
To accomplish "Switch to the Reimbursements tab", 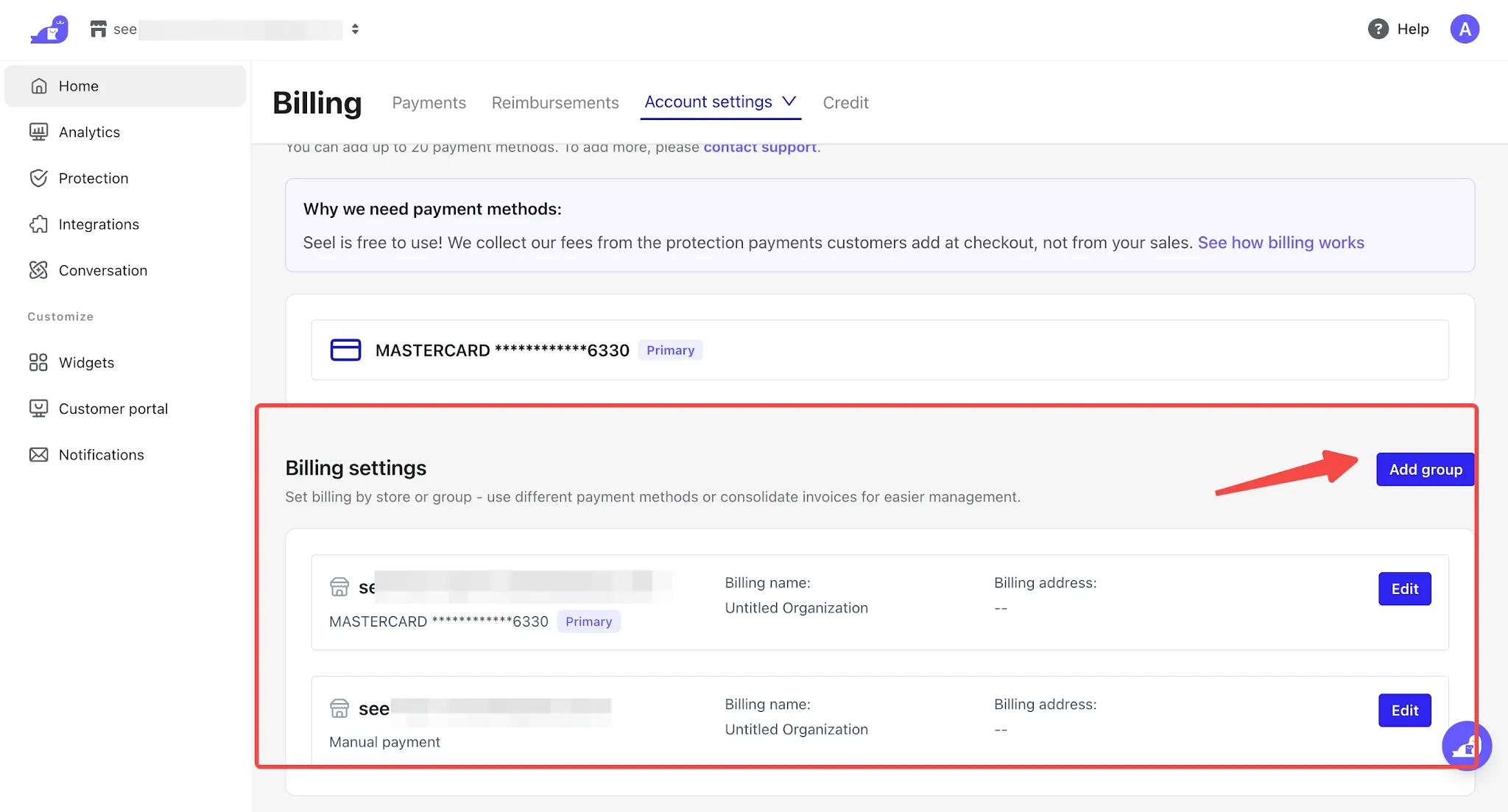I will pyautogui.click(x=555, y=102).
